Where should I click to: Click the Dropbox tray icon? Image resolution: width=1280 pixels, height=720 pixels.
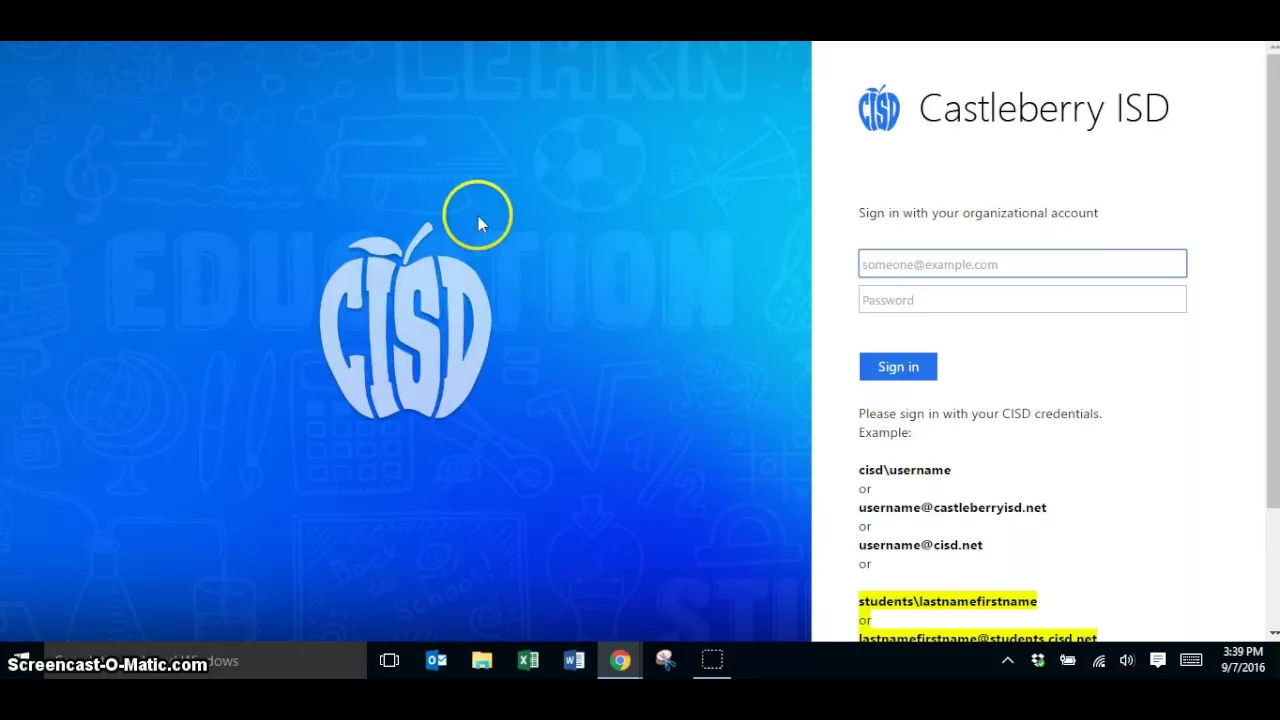coord(1038,661)
